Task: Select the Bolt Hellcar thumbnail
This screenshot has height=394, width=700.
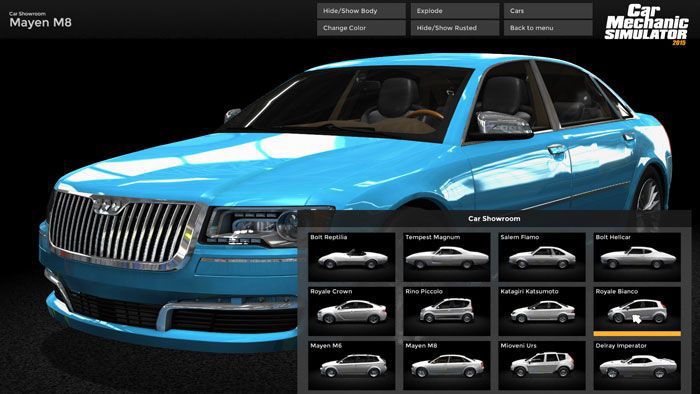Action: [x=637, y=257]
